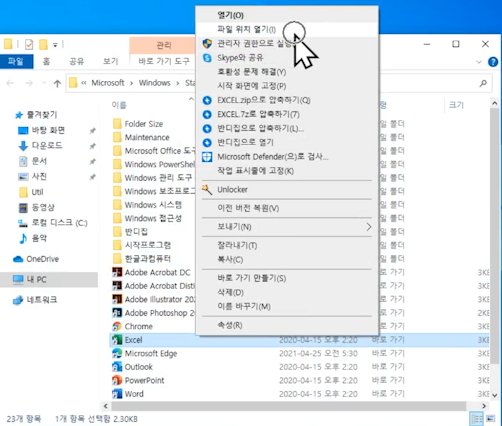This screenshot has width=502, height=426.
Task: Open the 바로 가기 도구 tab
Action: pyautogui.click(x=164, y=62)
